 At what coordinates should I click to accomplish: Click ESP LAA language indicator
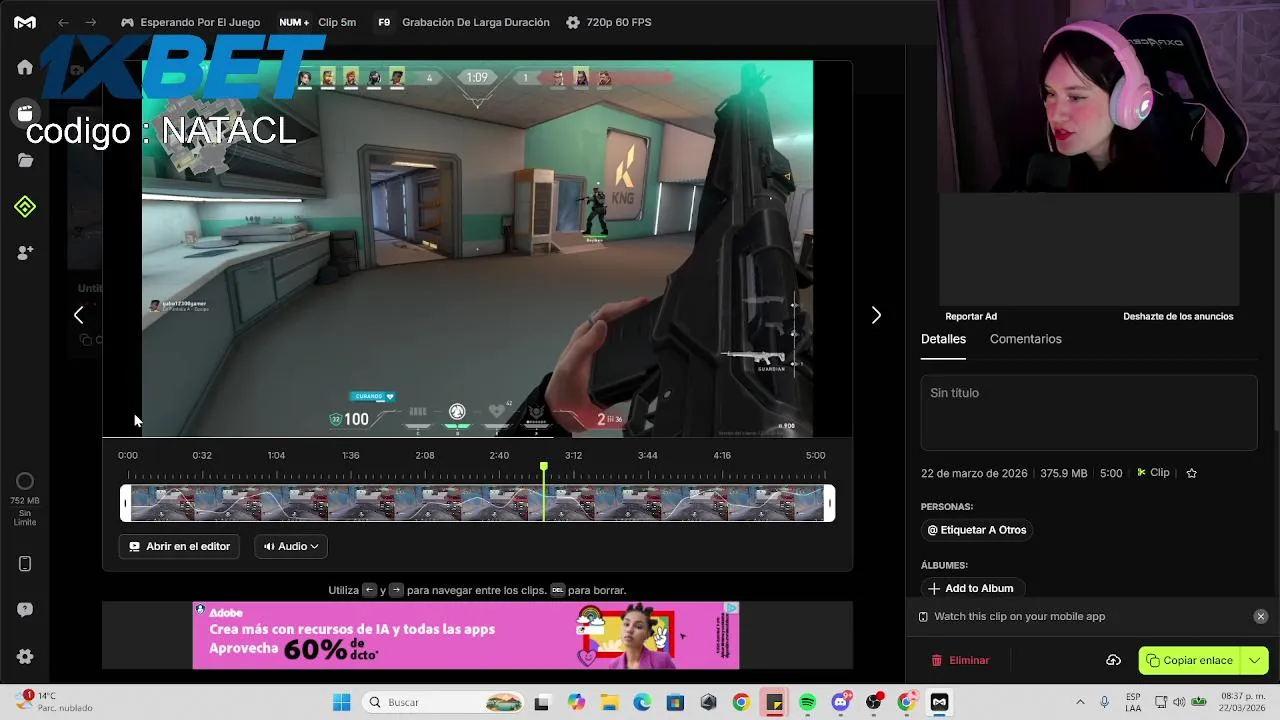tap(1133, 702)
